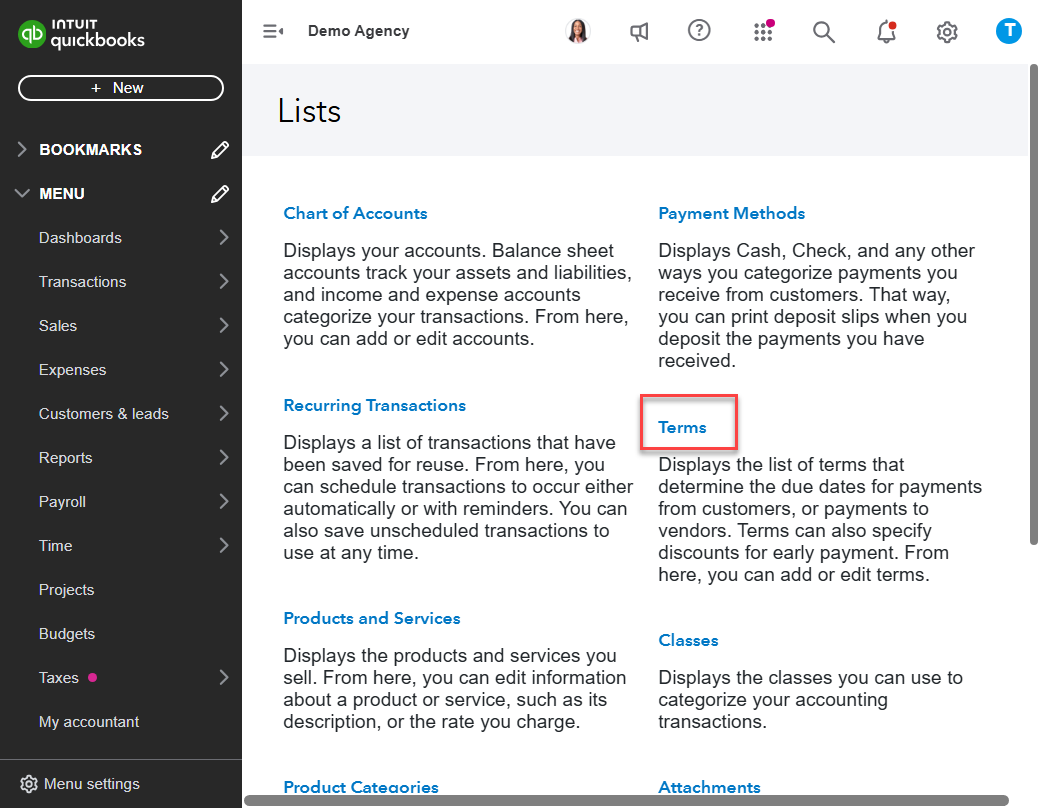Edit the BOOKMARKS section with pencil icon
The height and width of the screenshot is (808, 1040).
pos(220,149)
